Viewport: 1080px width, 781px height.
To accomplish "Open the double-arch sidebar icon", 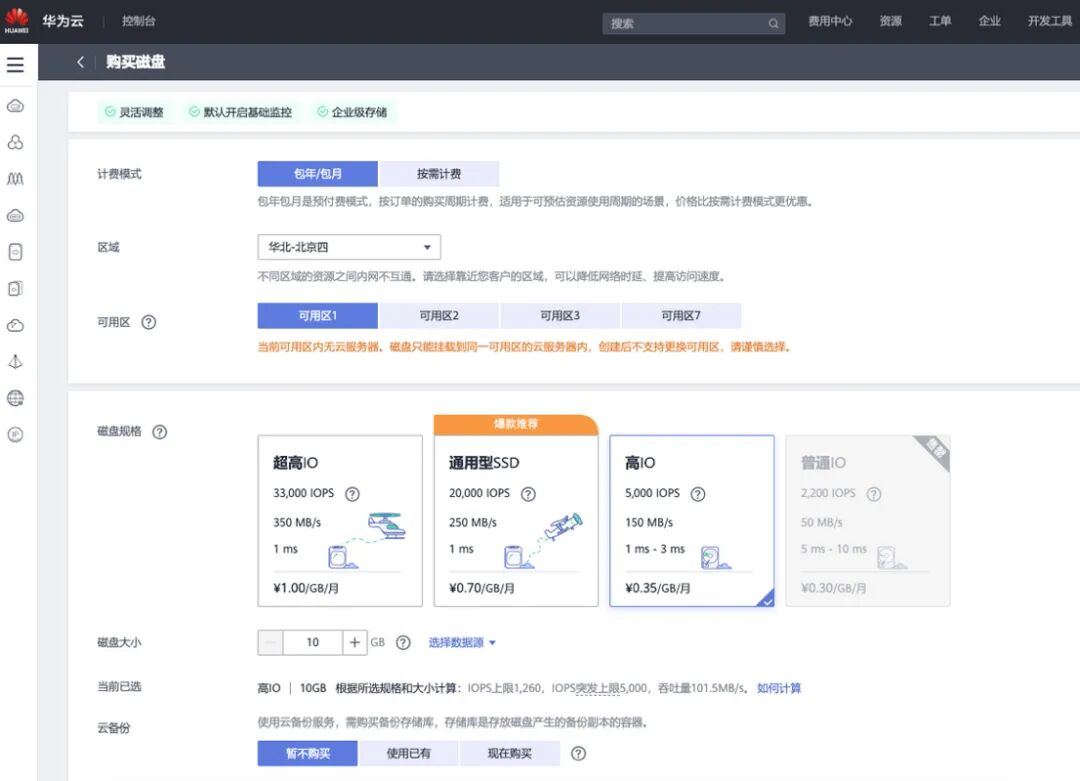I will (15, 179).
